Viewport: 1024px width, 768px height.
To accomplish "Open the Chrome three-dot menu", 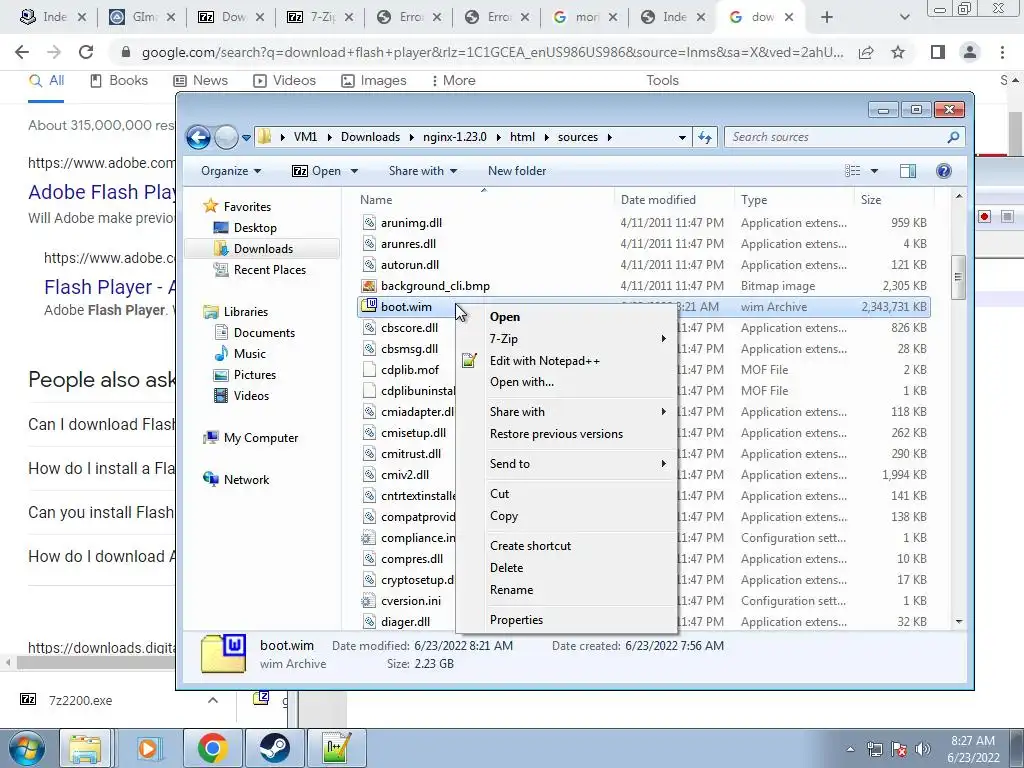I will pyautogui.click(x=1002, y=52).
